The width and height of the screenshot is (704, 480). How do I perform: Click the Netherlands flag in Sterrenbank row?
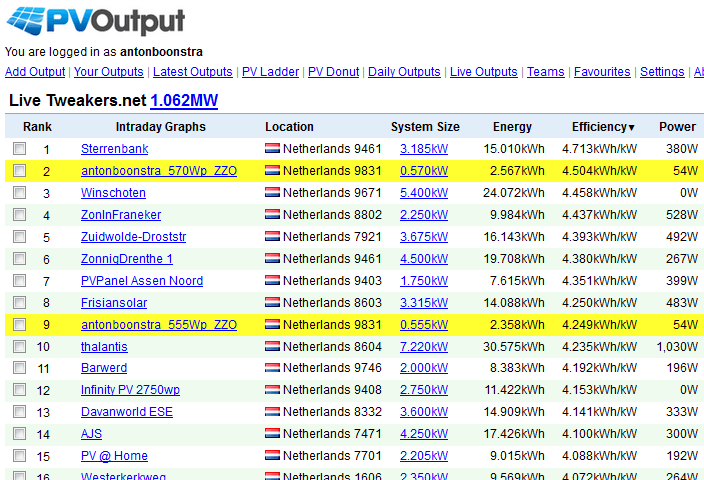(272, 148)
